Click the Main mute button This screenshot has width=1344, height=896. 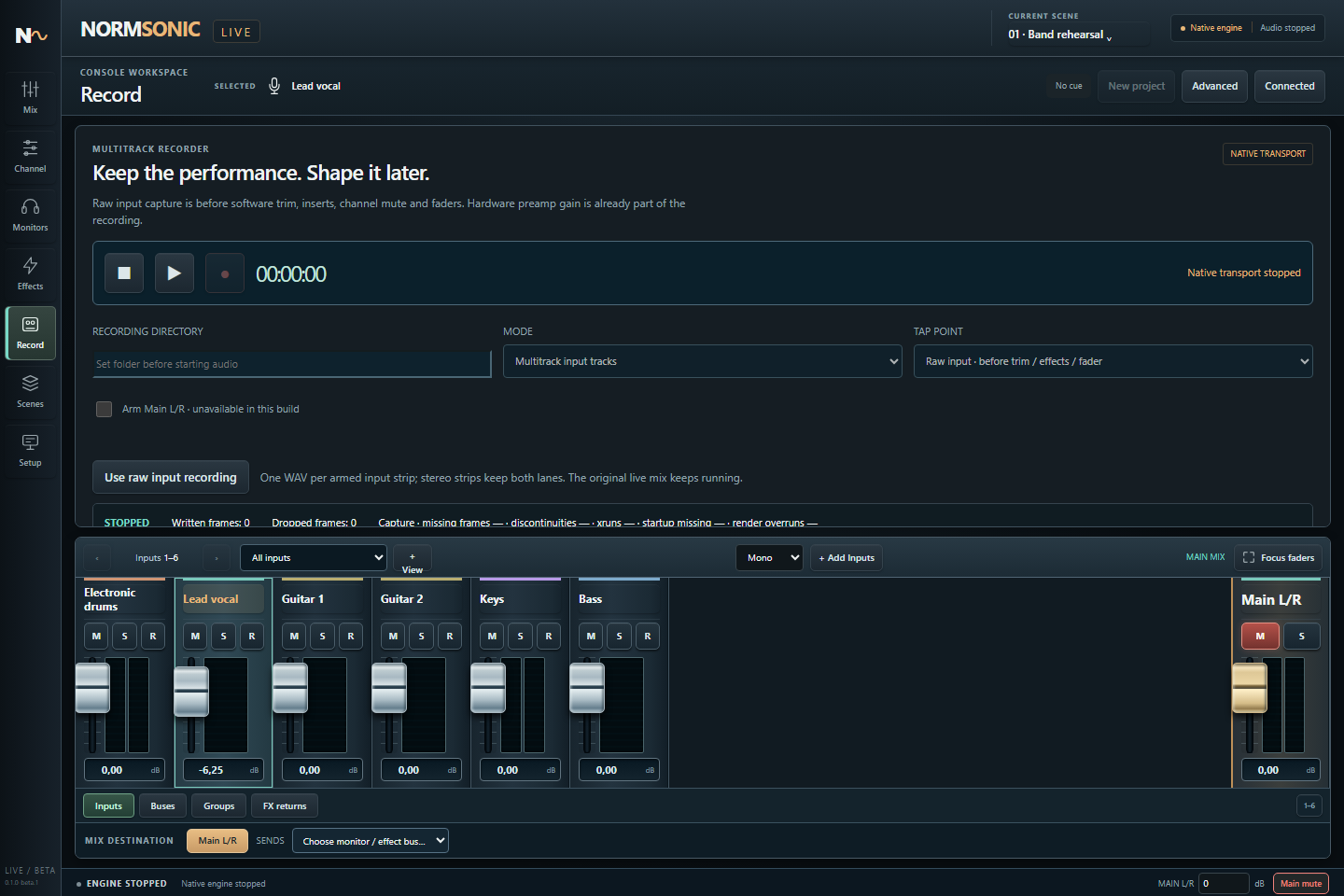tap(1301, 884)
